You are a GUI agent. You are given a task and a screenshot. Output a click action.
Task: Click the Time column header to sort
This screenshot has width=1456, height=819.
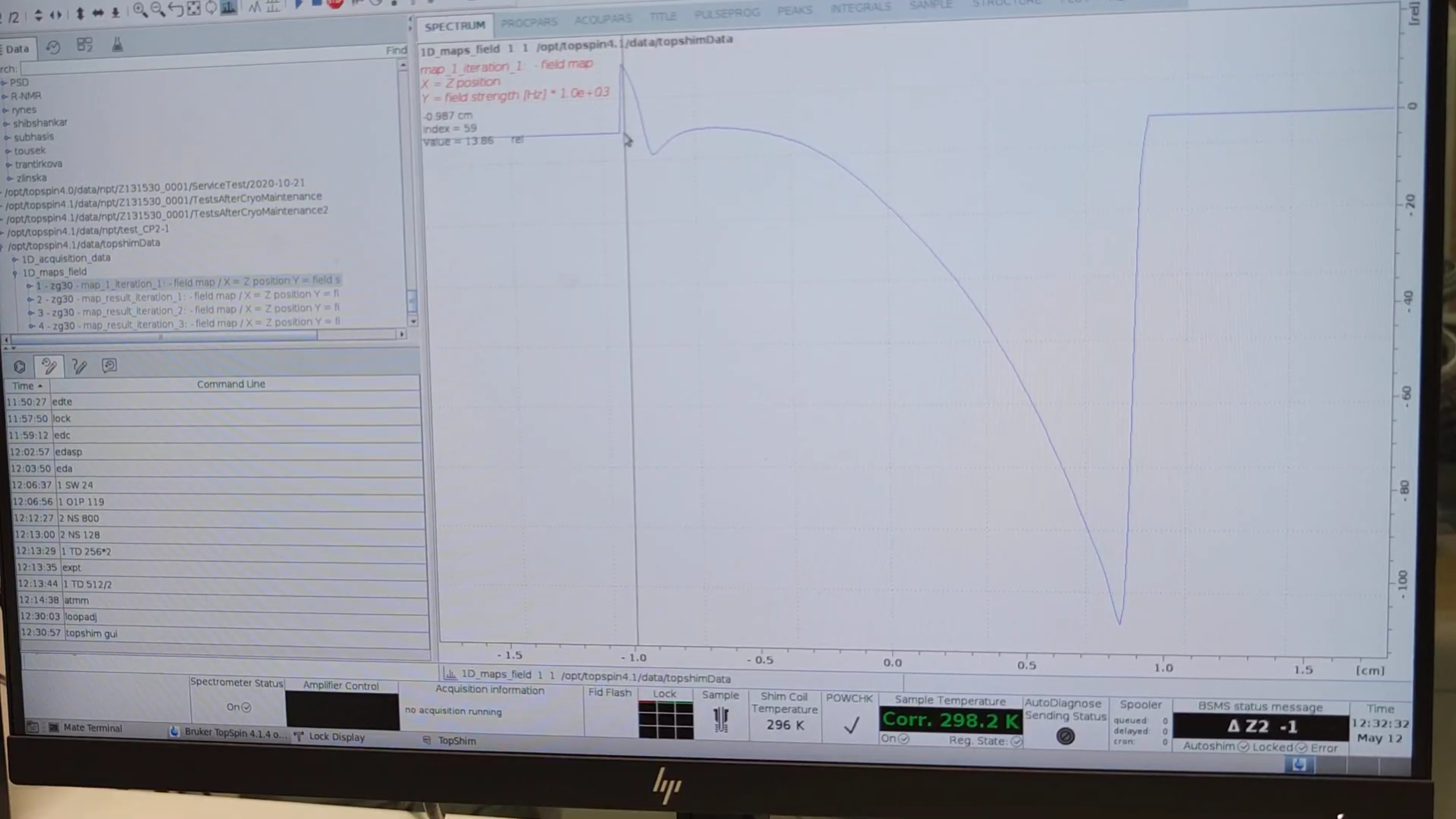(x=26, y=386)
